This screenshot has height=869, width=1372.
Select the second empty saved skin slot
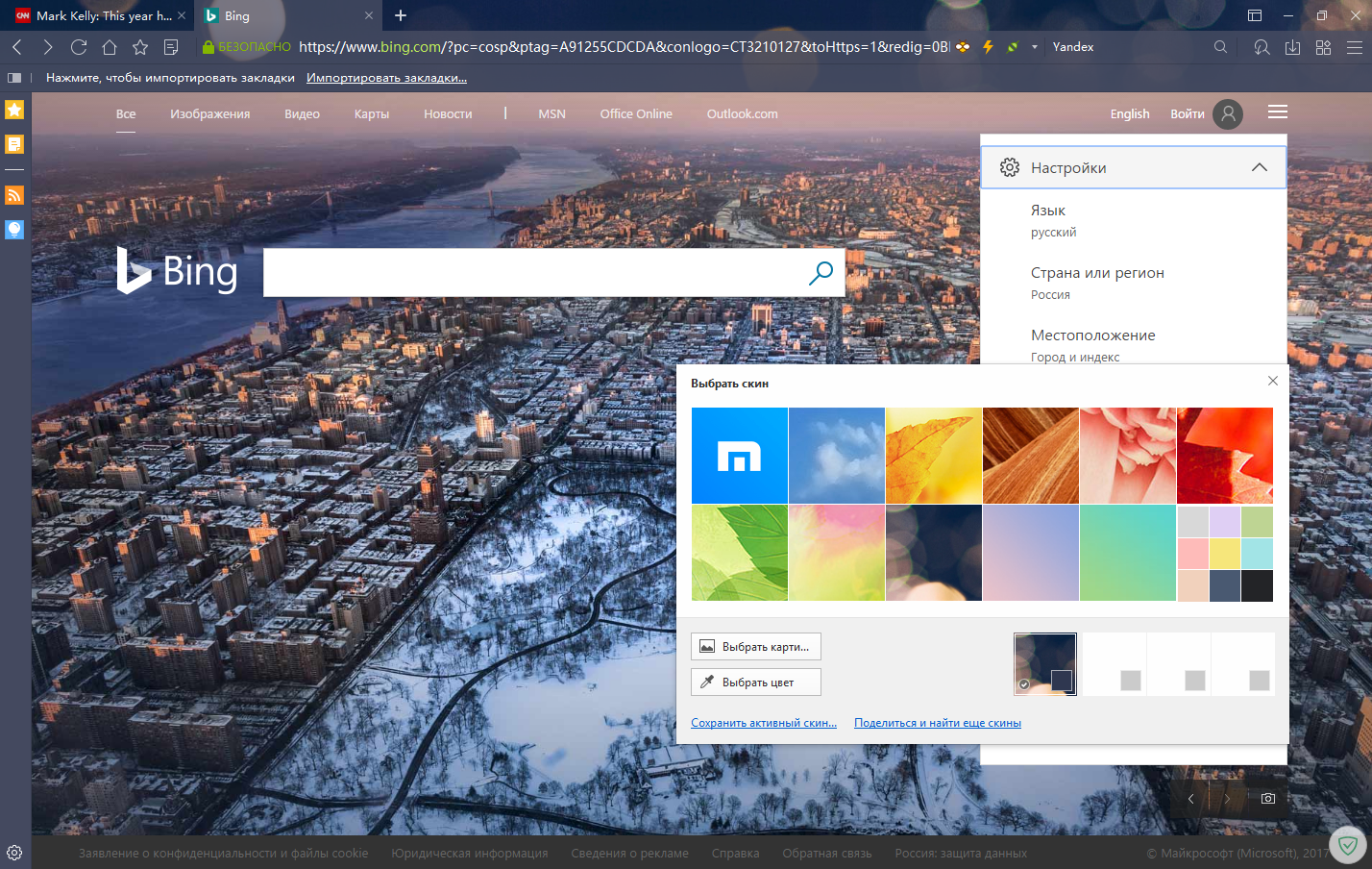[1178, 664]
